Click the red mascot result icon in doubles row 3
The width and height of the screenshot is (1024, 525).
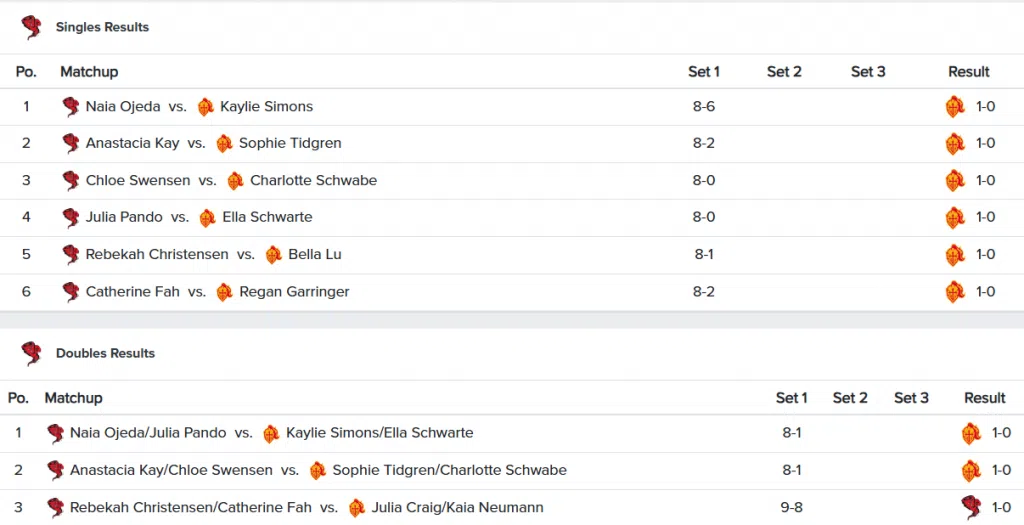[971, 507]
